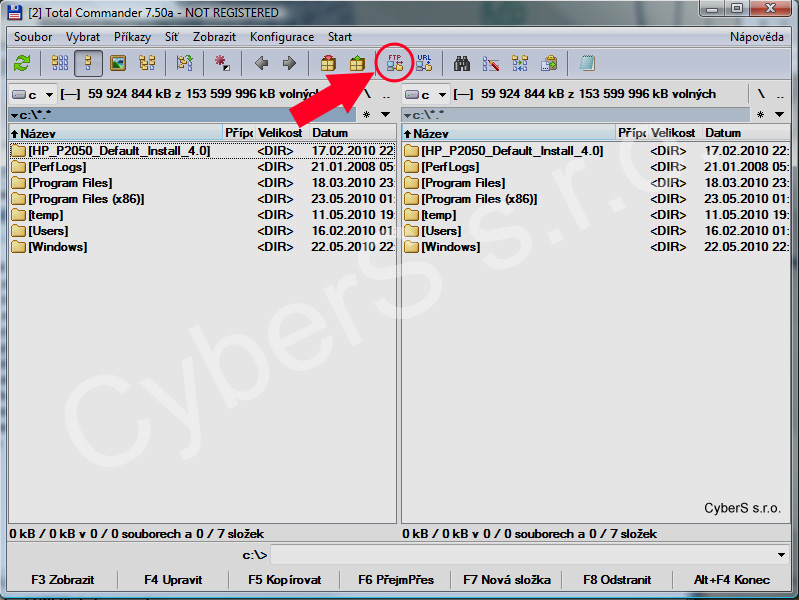Open directory tree view icon
This screenshot has width=799, height=600.
coord(147,63)
